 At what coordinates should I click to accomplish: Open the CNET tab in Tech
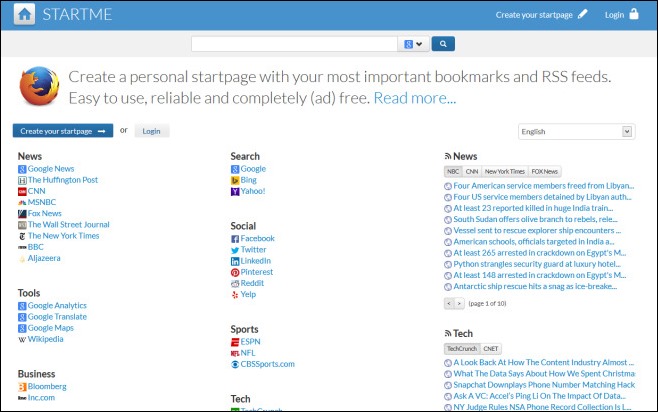point(491,348)
